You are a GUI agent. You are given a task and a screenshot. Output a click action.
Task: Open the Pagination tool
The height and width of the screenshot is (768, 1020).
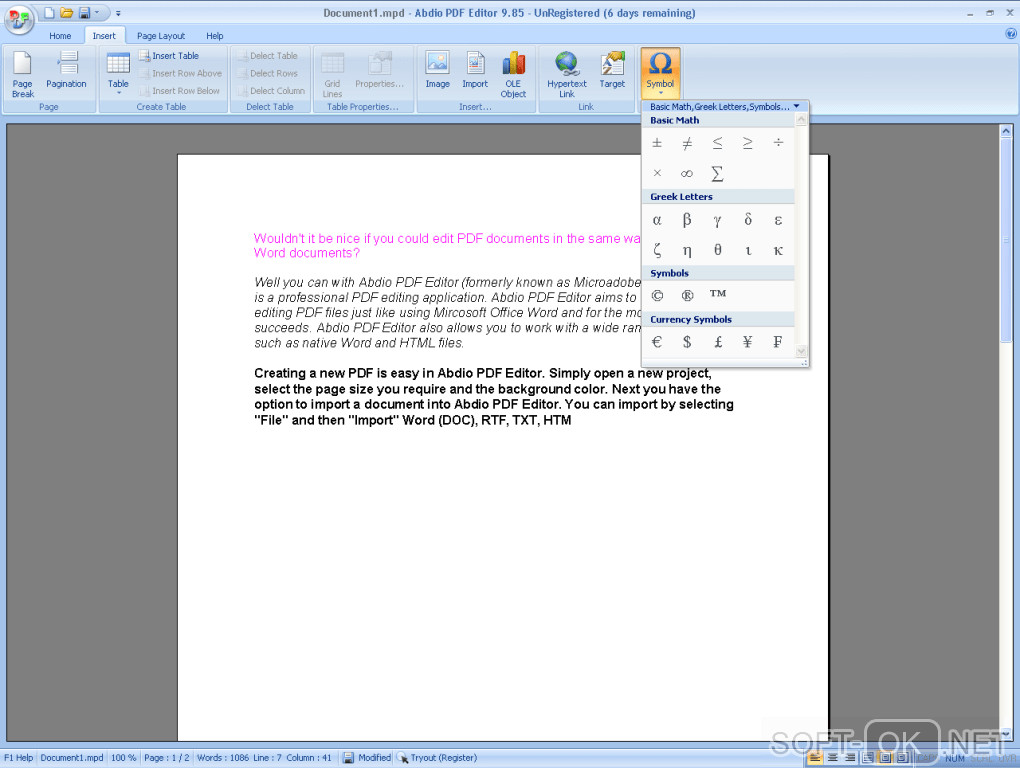pyautogui.click(x=66, y=70)
